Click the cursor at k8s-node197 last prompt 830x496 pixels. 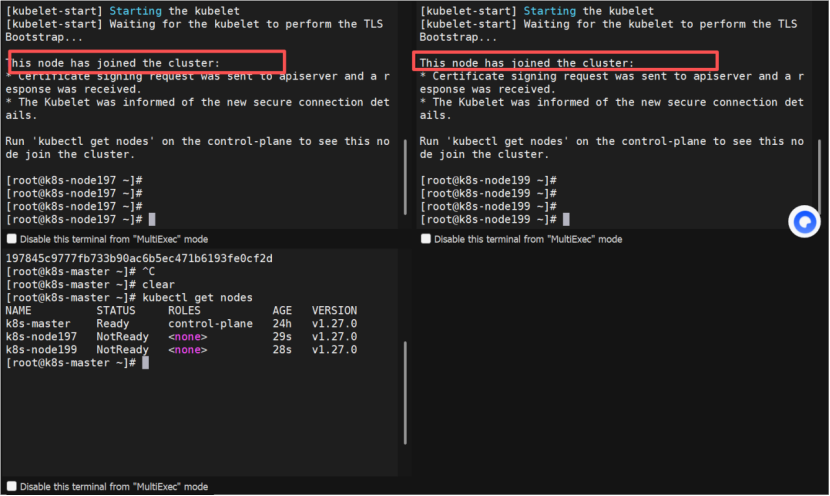pyautogui.click(x=152, y=219)
